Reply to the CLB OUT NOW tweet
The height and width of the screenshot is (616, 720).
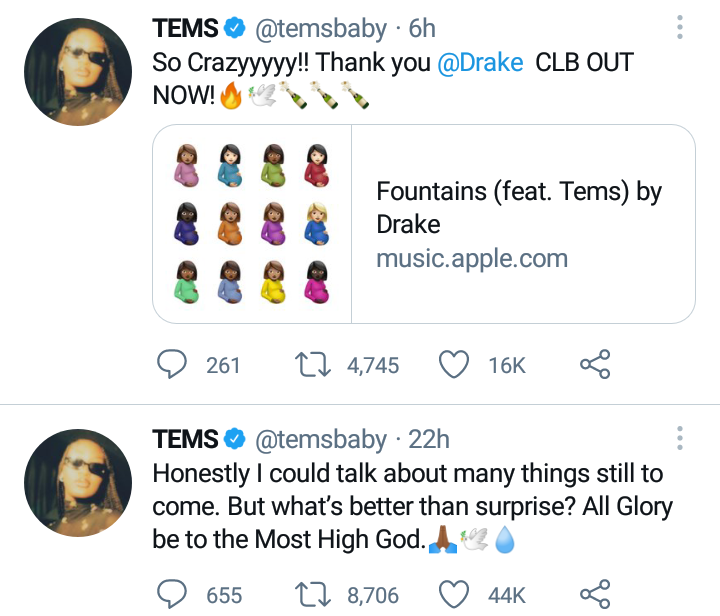tap(173, 365)
